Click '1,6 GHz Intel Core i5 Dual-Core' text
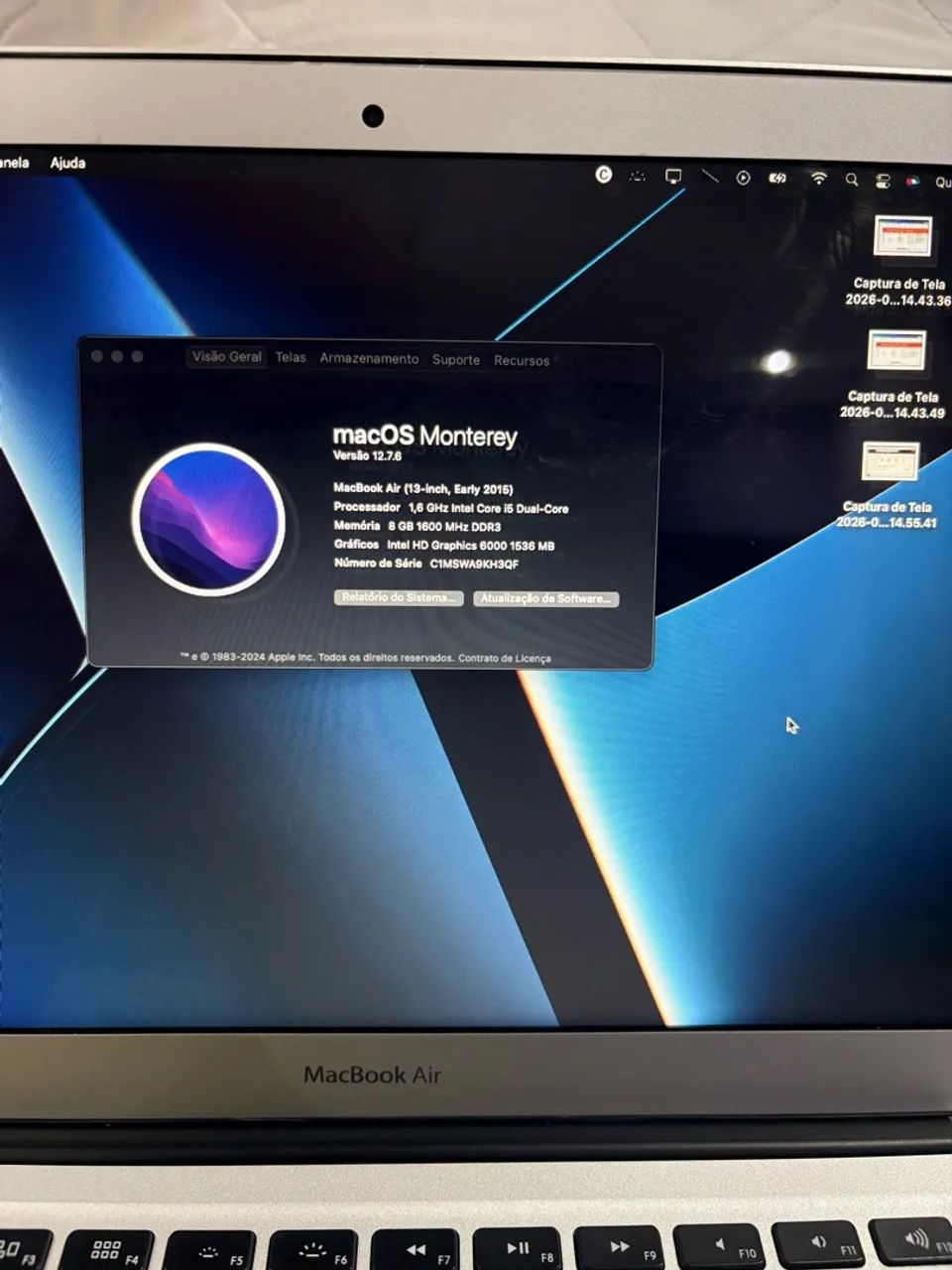Image resolution: width=952 pixels, height=1270 pixels. [x=489, y=508]
